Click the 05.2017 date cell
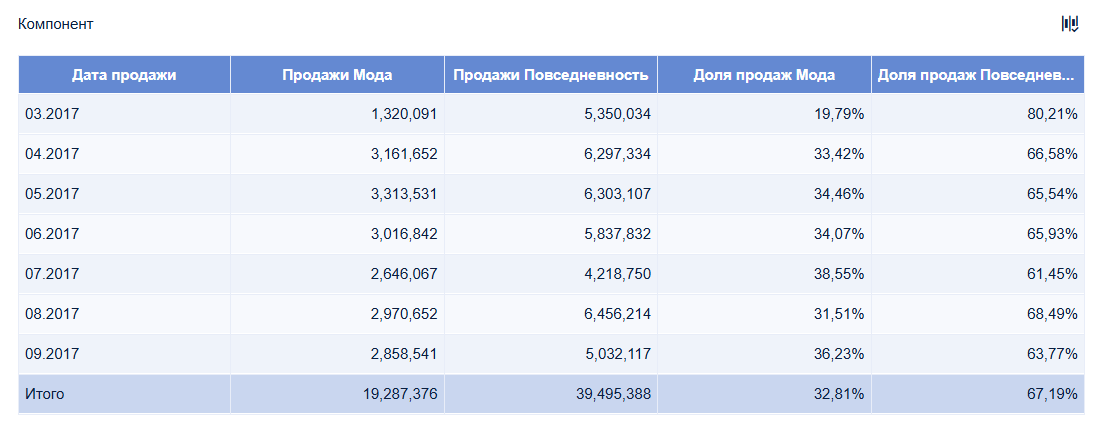 coord(124,194)
